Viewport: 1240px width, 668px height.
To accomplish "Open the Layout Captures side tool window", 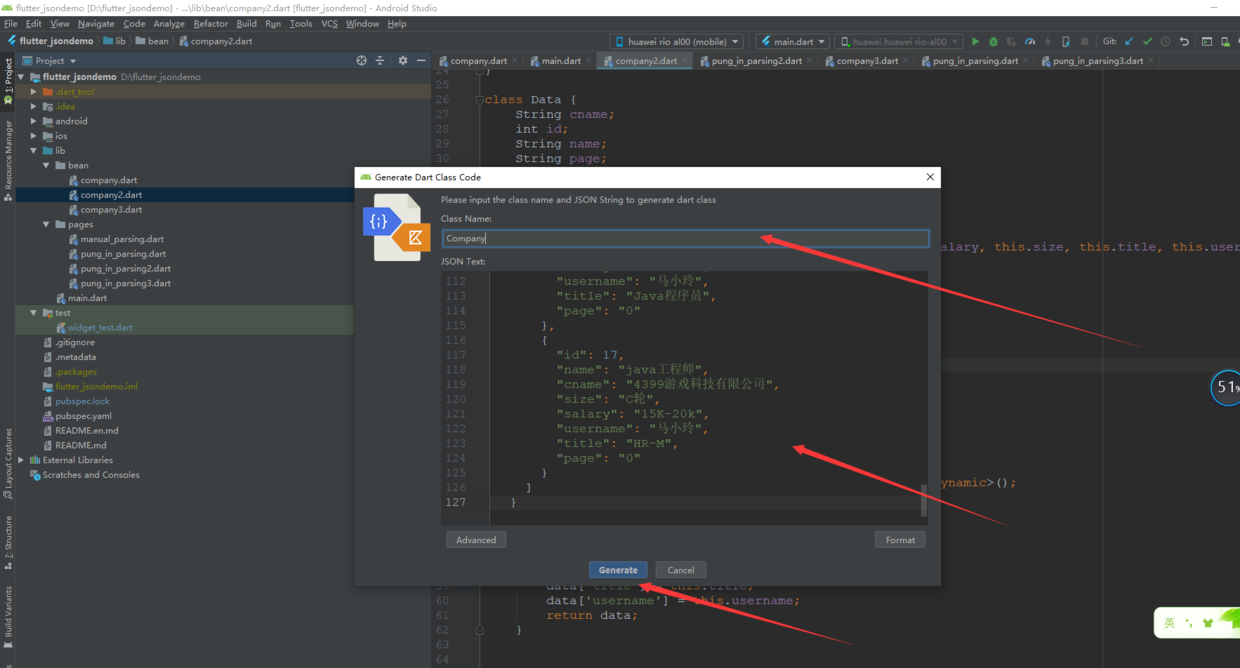I will pyautogui.click(x=8, y=464).
